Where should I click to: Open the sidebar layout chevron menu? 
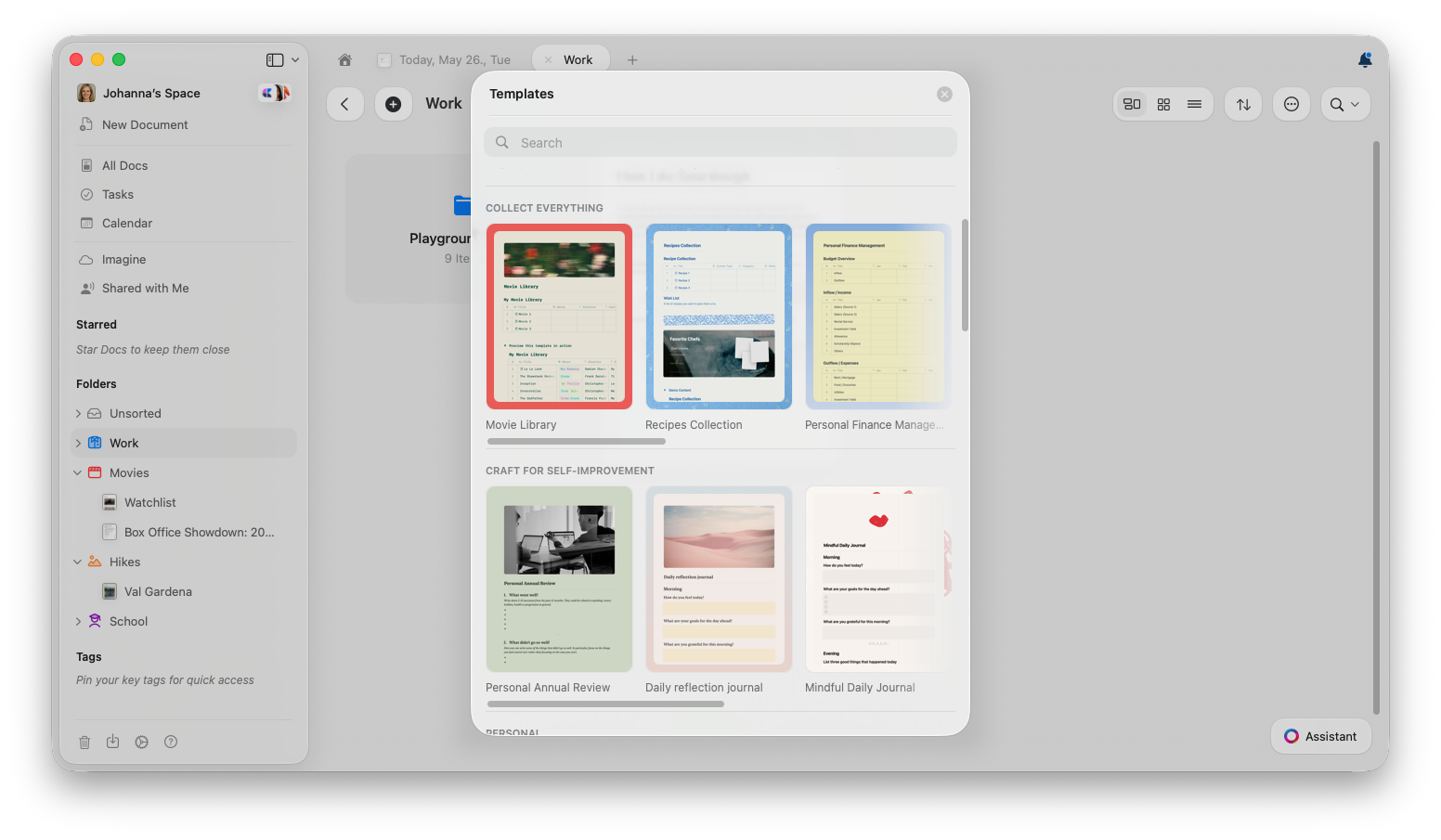(295, 59)
